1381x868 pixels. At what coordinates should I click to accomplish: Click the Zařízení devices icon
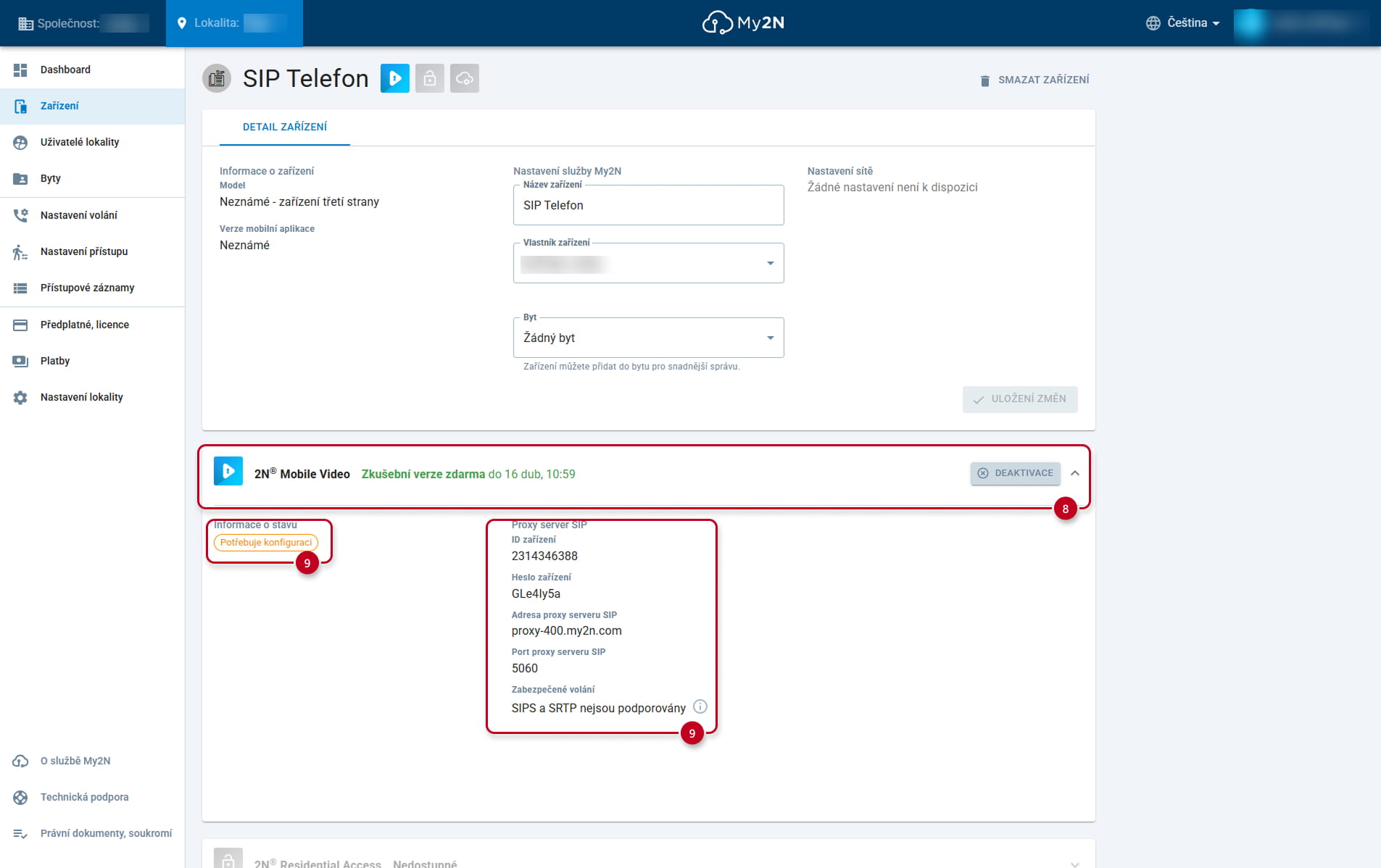(20, 106)
